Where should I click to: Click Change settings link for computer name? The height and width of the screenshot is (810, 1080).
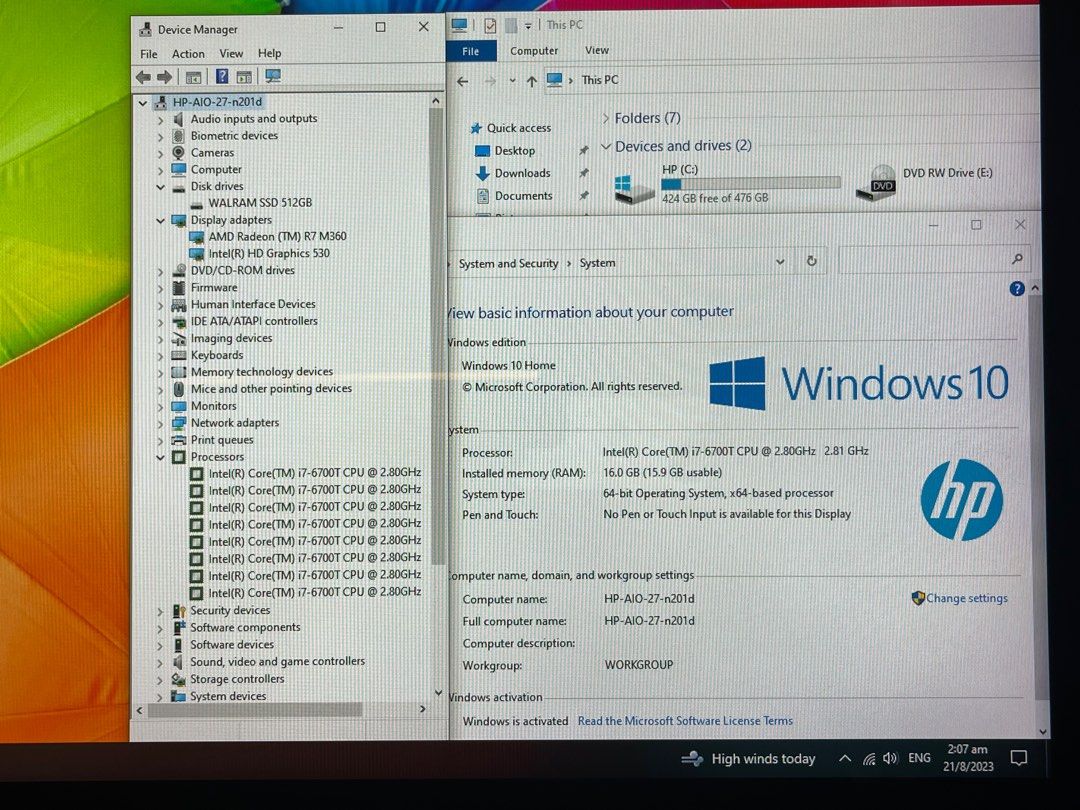pos(966,599)
